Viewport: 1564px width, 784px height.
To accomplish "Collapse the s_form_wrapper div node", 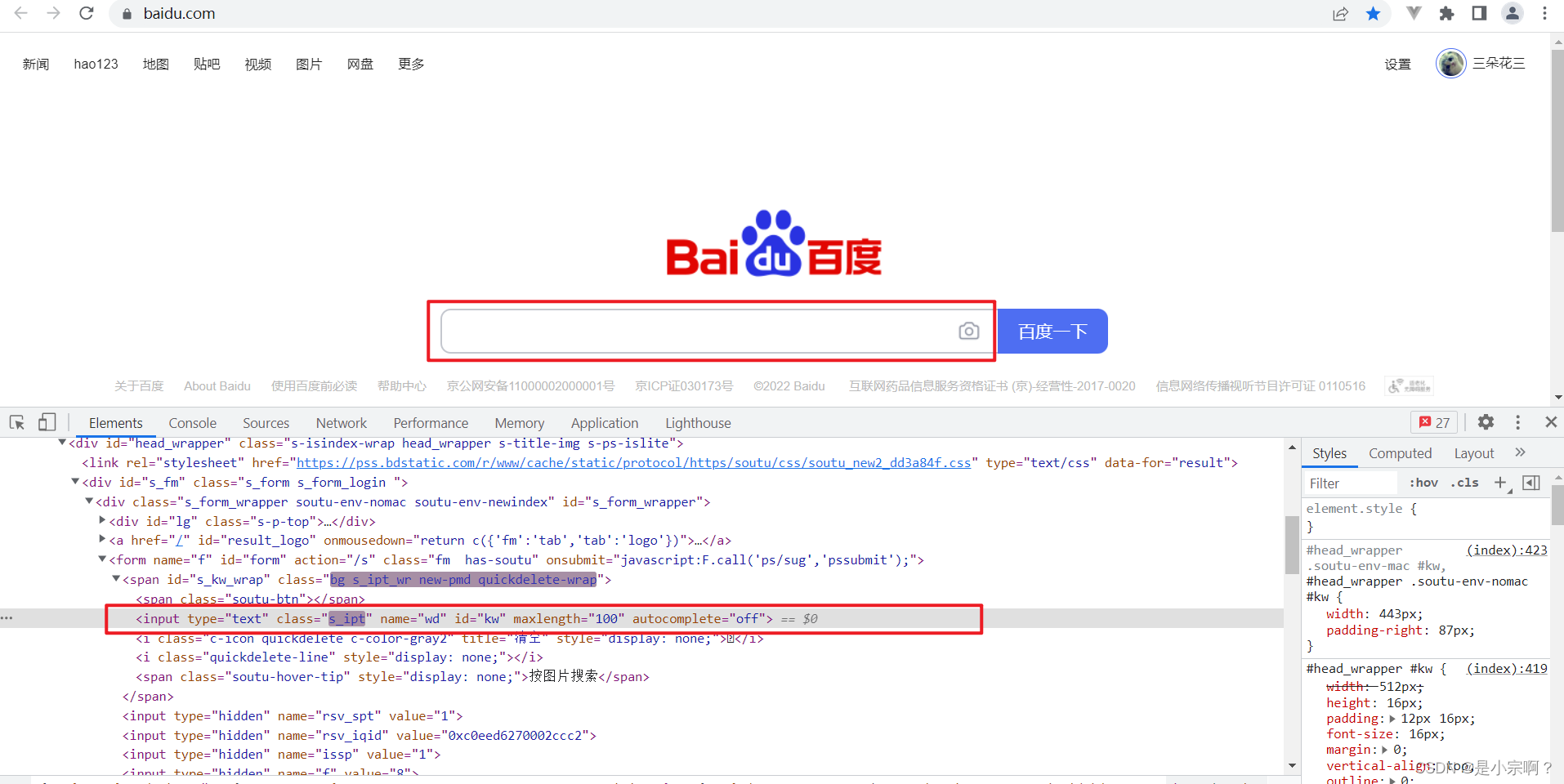I will coord(89,501).
